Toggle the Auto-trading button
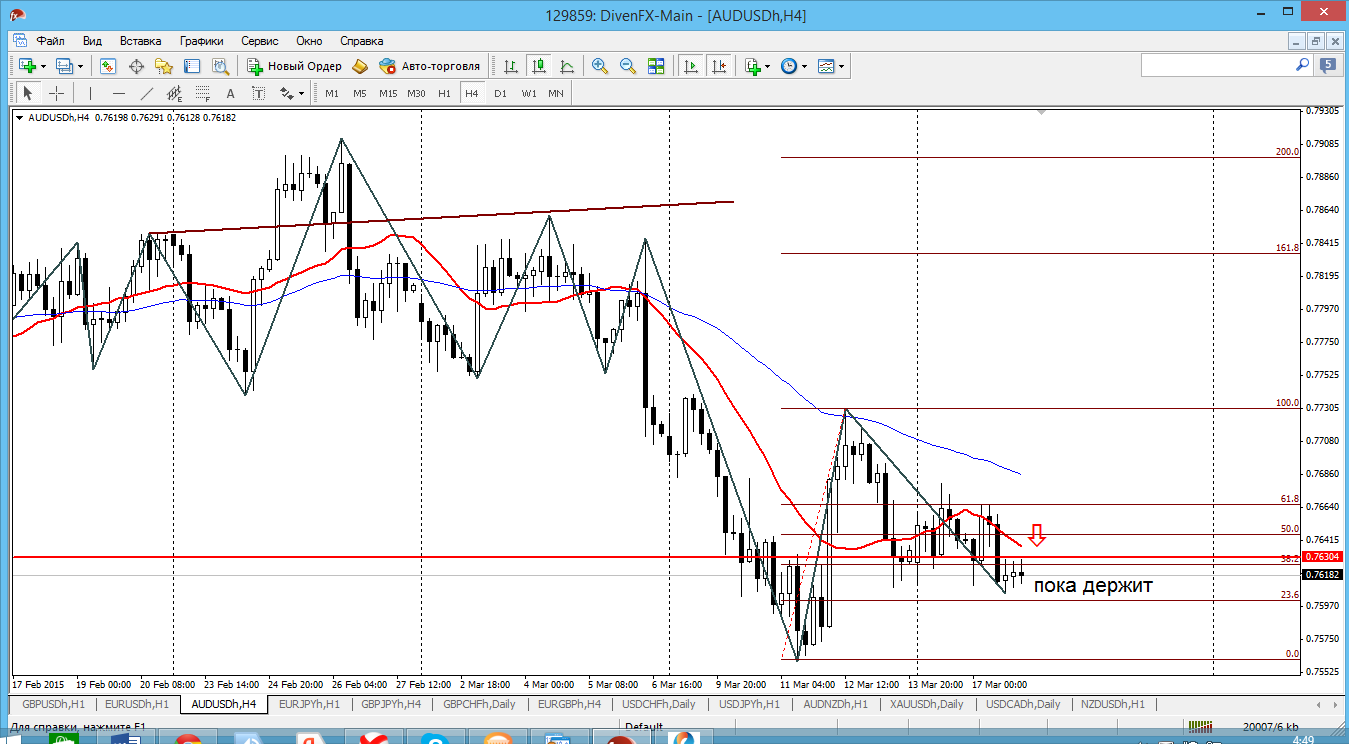Viewport: 1353px width, 744px height. 430,66
